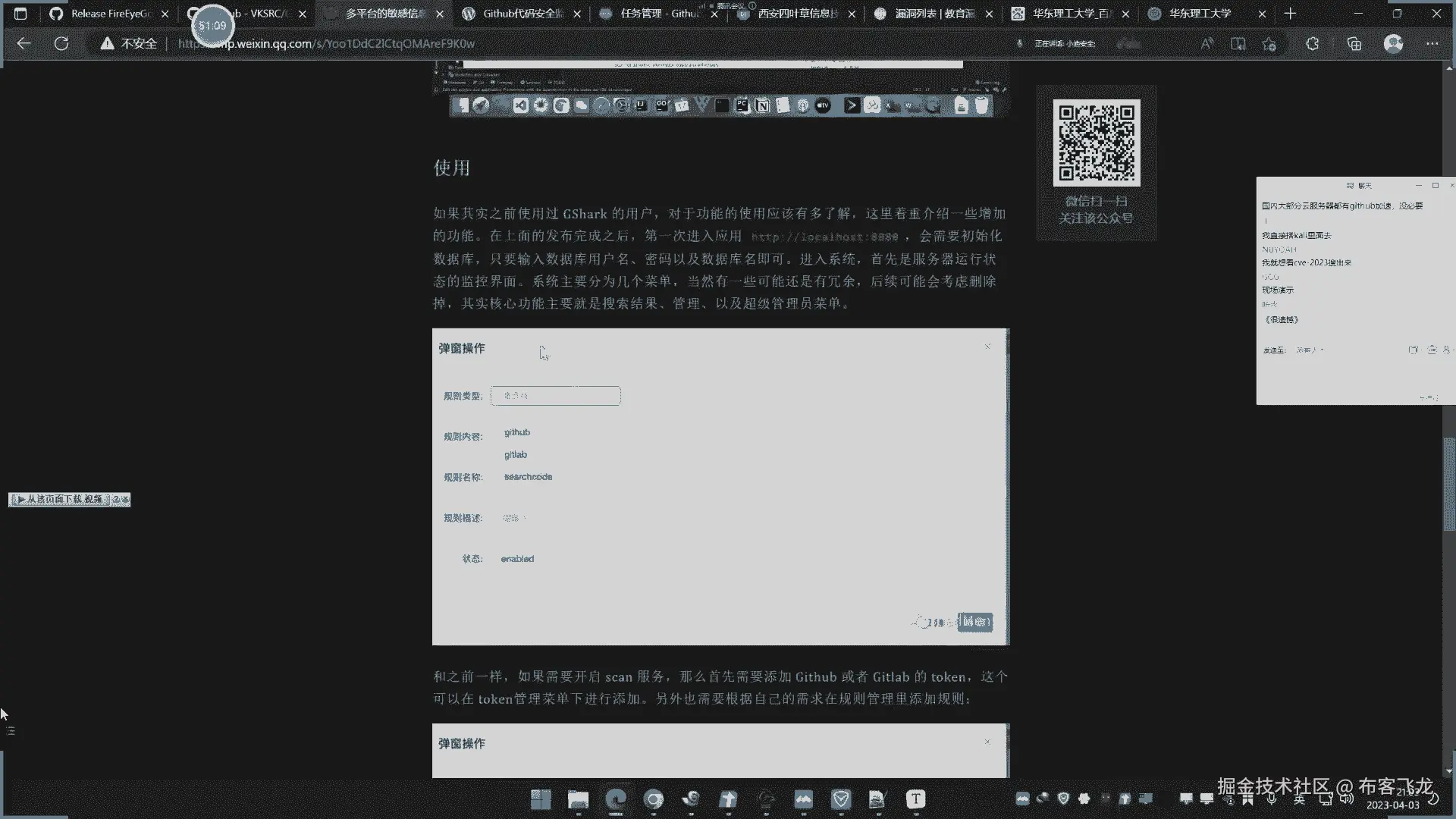Open the 规则类型 dropdown field
The height and width of the screenshot is (819, 1456).
coord(555,396)
